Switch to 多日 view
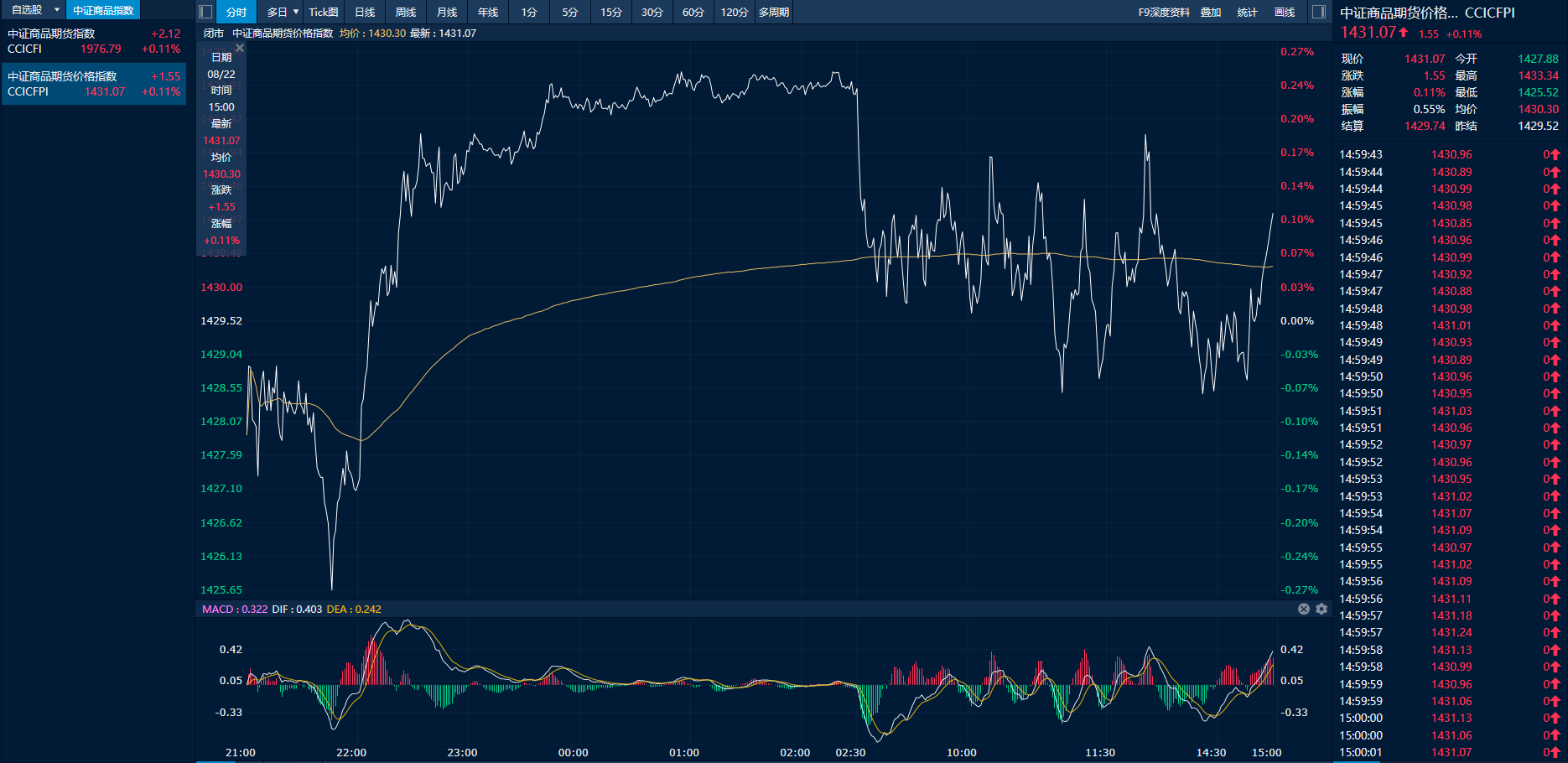1568x763 pixels. click(278, 12)
